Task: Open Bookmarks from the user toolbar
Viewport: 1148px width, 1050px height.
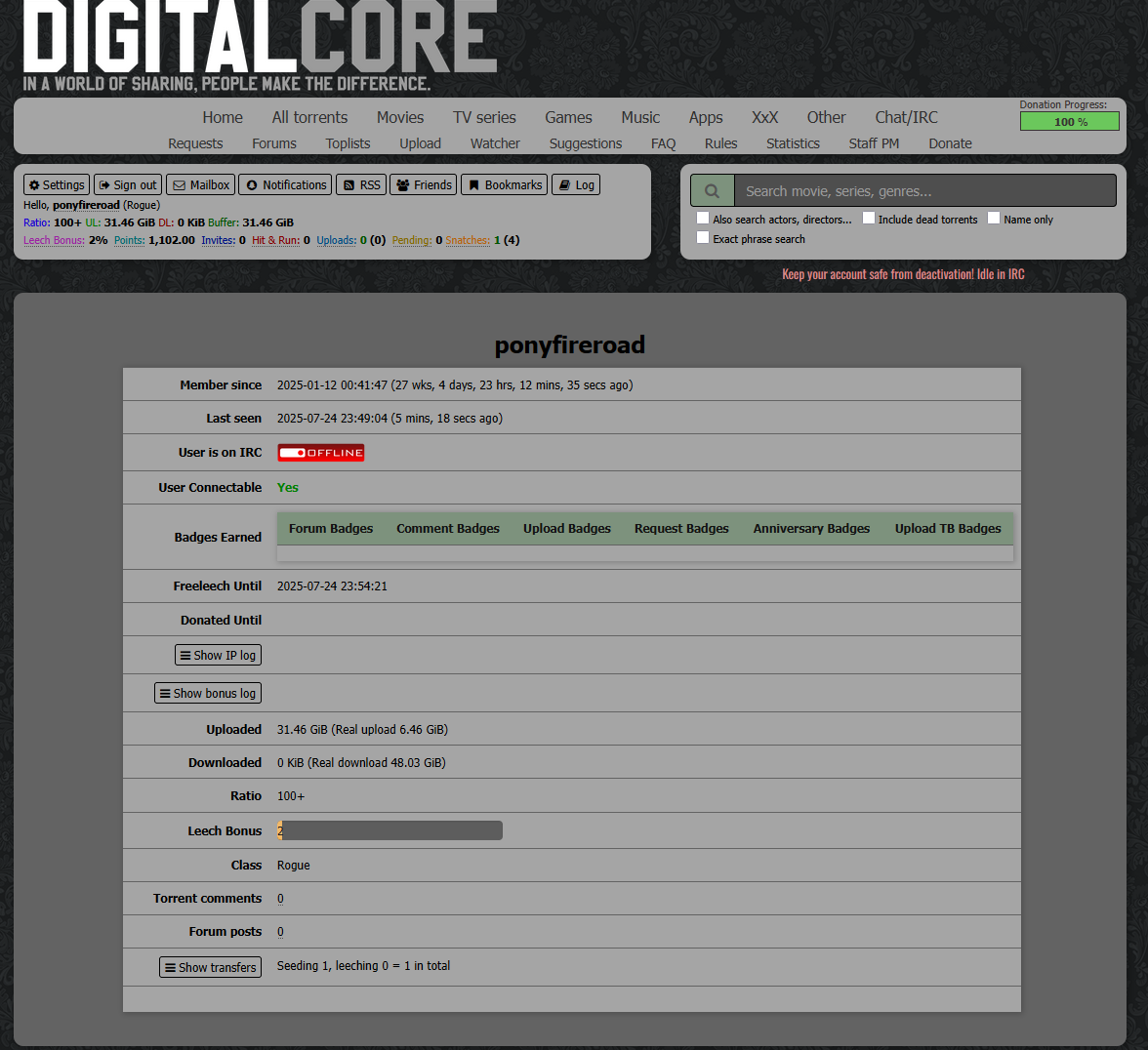Action: 504,185
